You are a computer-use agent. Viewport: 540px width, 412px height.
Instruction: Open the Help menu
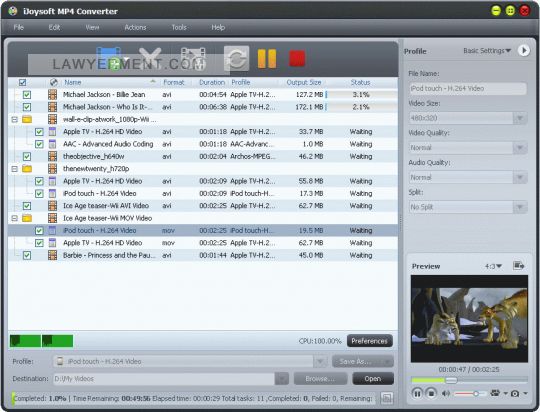(218, 27)
